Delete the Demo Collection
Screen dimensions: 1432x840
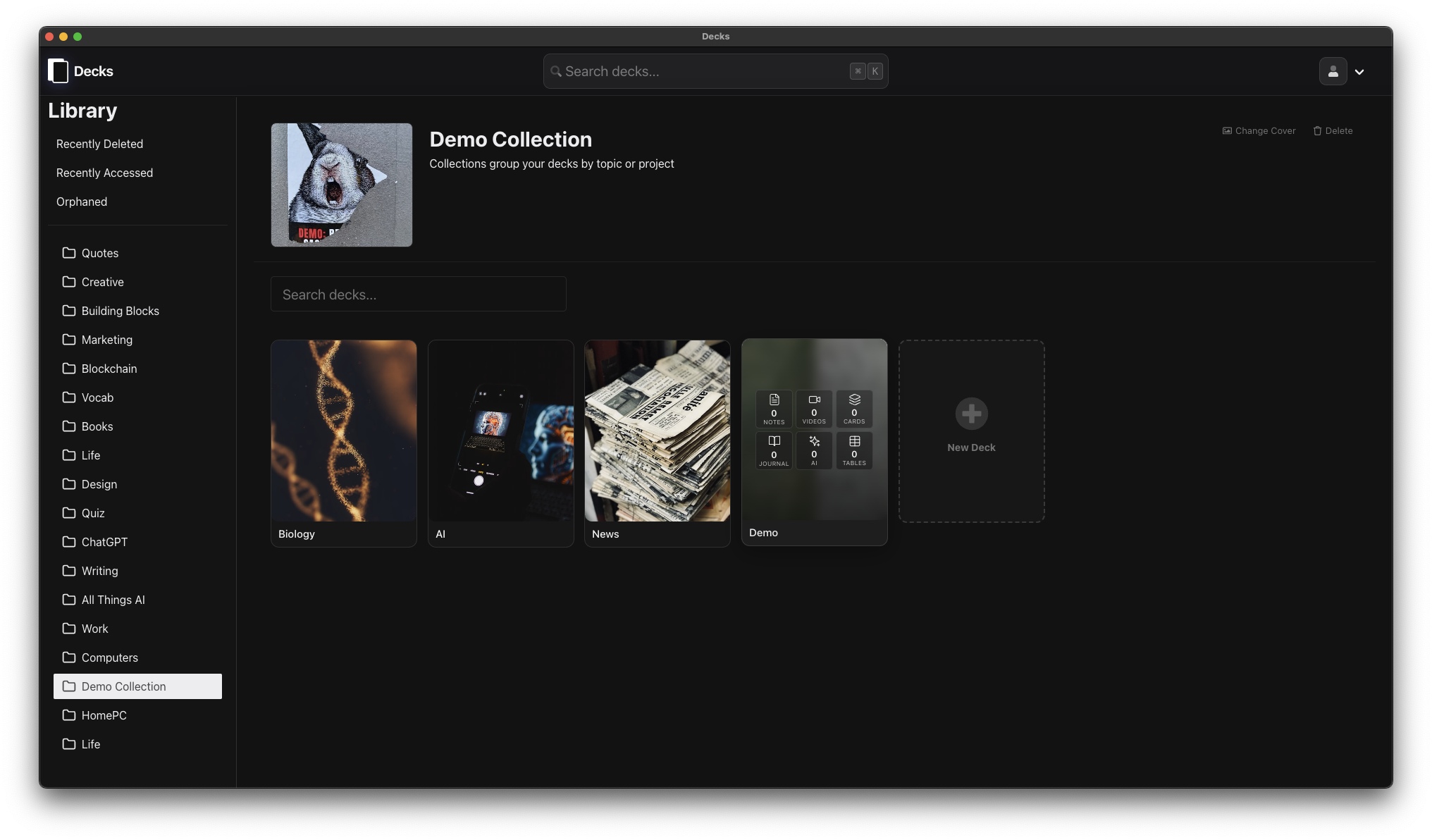tap(1333, 131)
